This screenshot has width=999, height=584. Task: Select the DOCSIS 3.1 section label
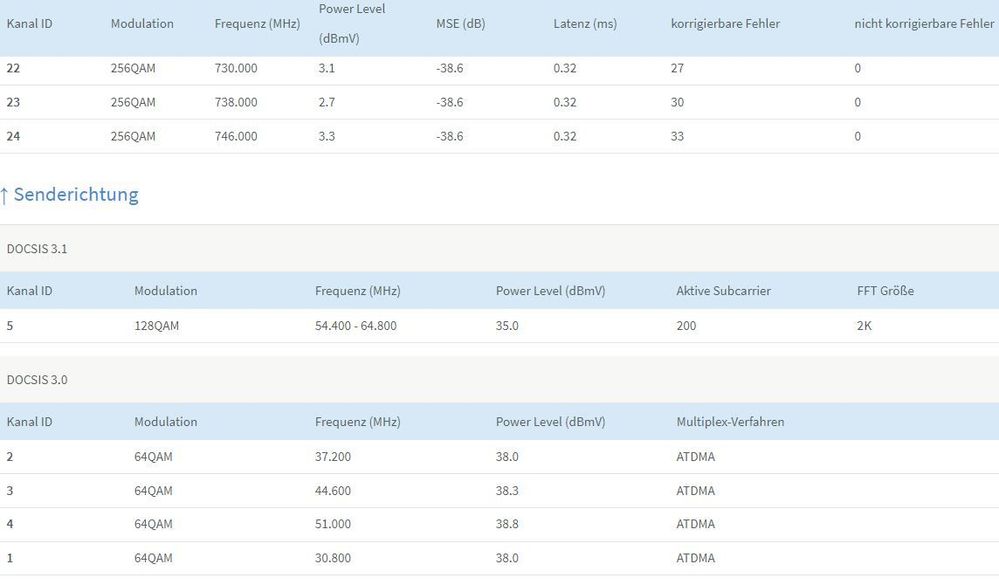[x=37, y=248]
